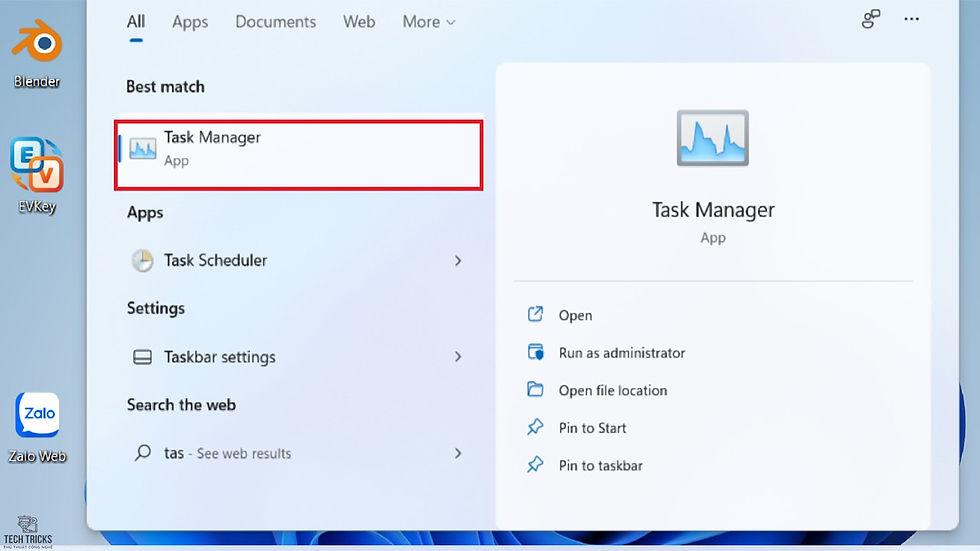The image size is (980, 551).
Task: Open the Zalo Web desktop shortcut
Action: (37, 428)
